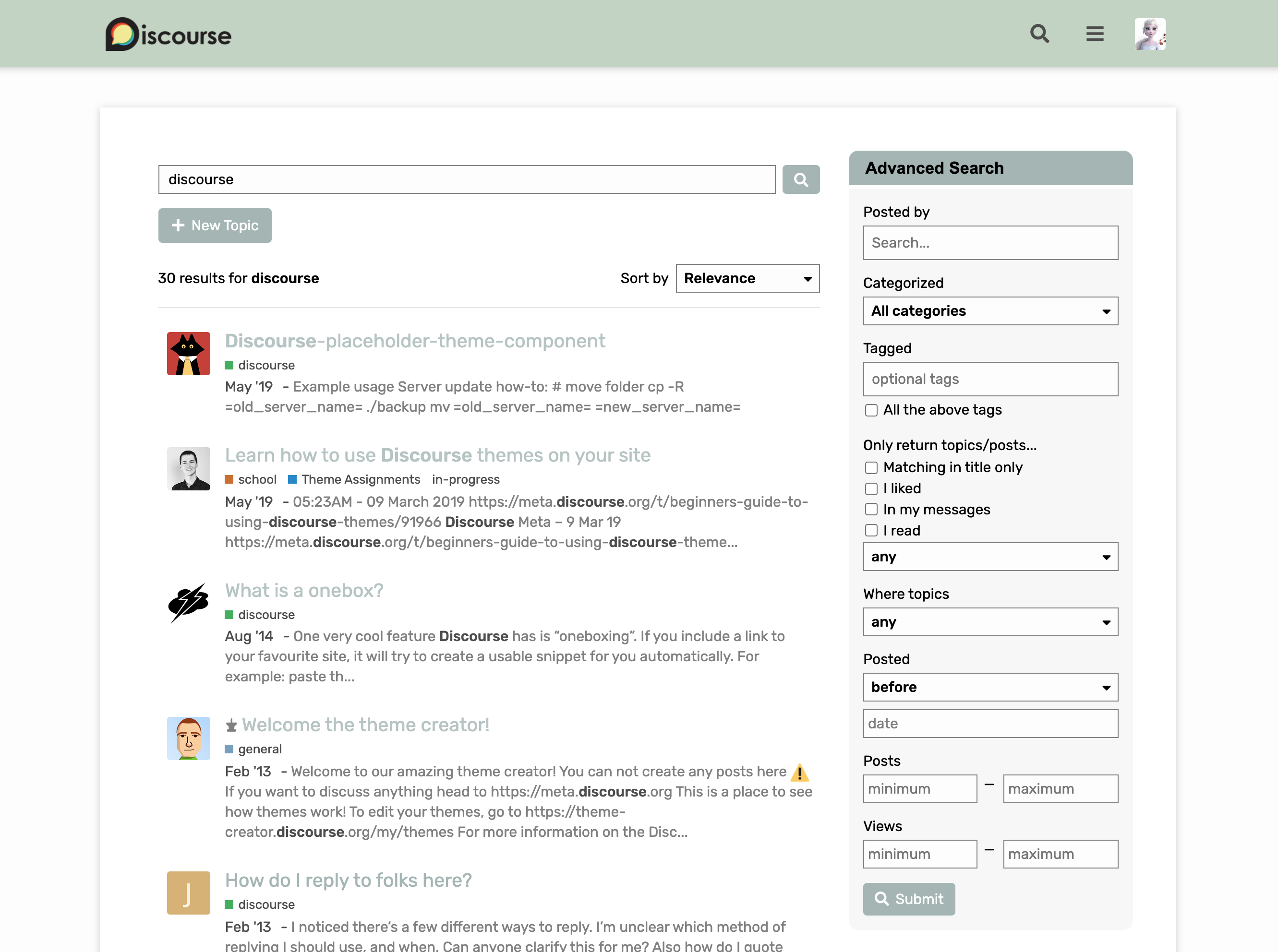Screen dimensions: 1278x952
Task: Click the J letter avatar
Action: coord(189,892)
